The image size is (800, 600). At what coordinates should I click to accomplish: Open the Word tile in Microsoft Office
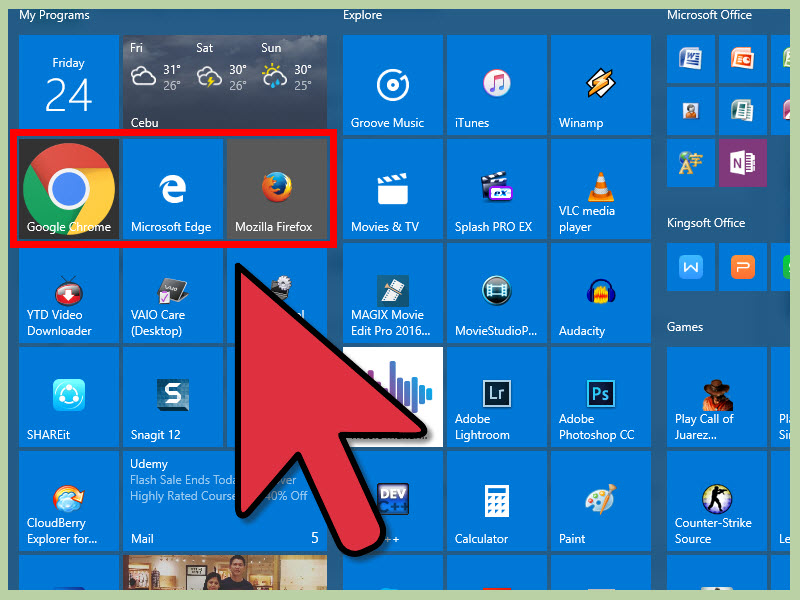tap(691, 59)
